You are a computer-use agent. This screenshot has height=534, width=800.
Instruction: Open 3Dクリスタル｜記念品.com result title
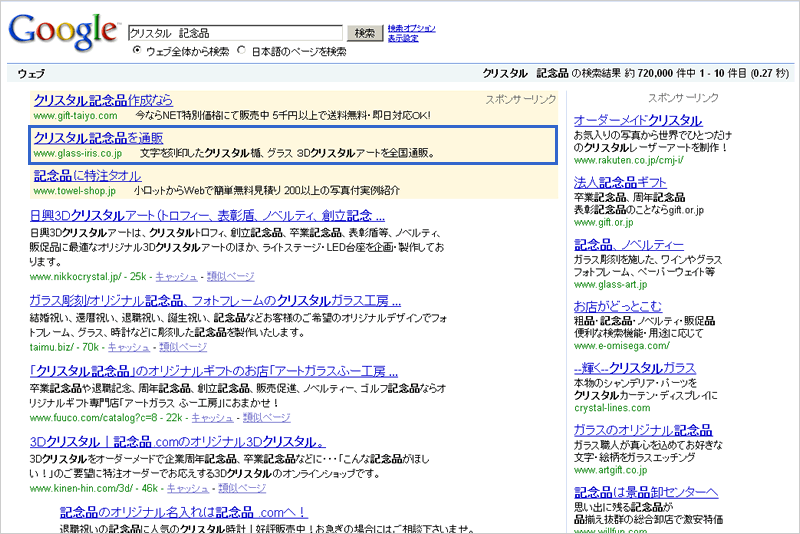(x=177, y=441)
